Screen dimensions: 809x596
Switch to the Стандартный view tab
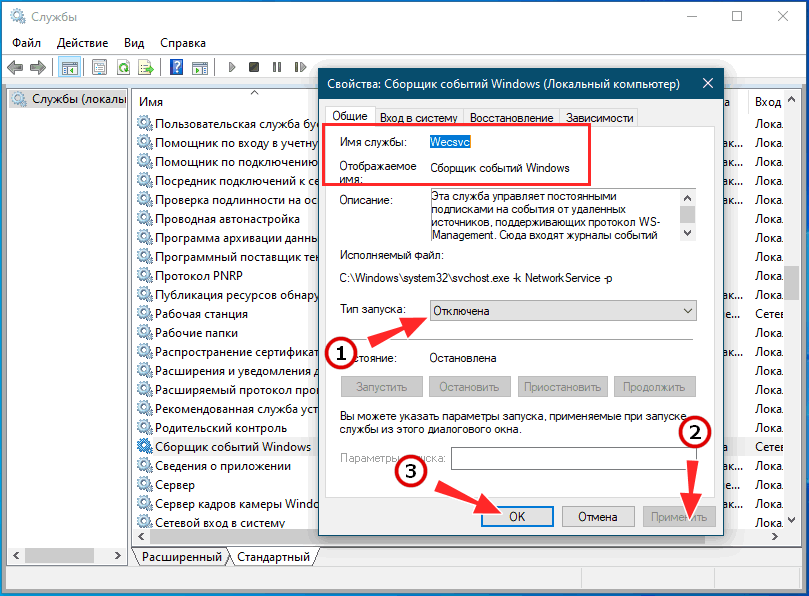click(x=273, y=557)
